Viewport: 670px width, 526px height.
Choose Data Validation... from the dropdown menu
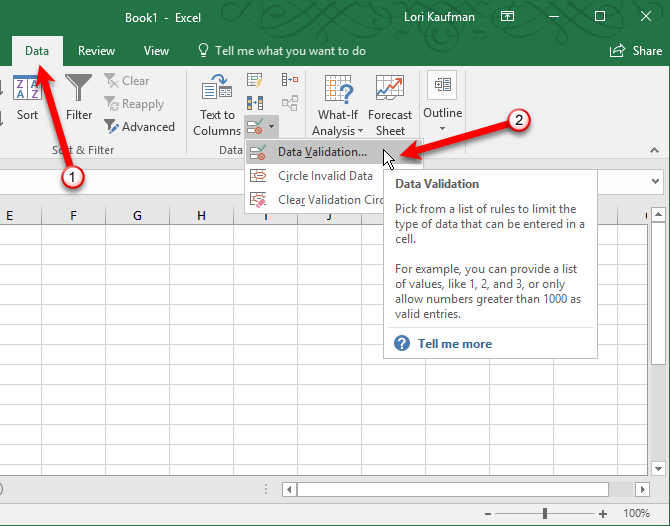pyautogui.click(x=321, y=152)
